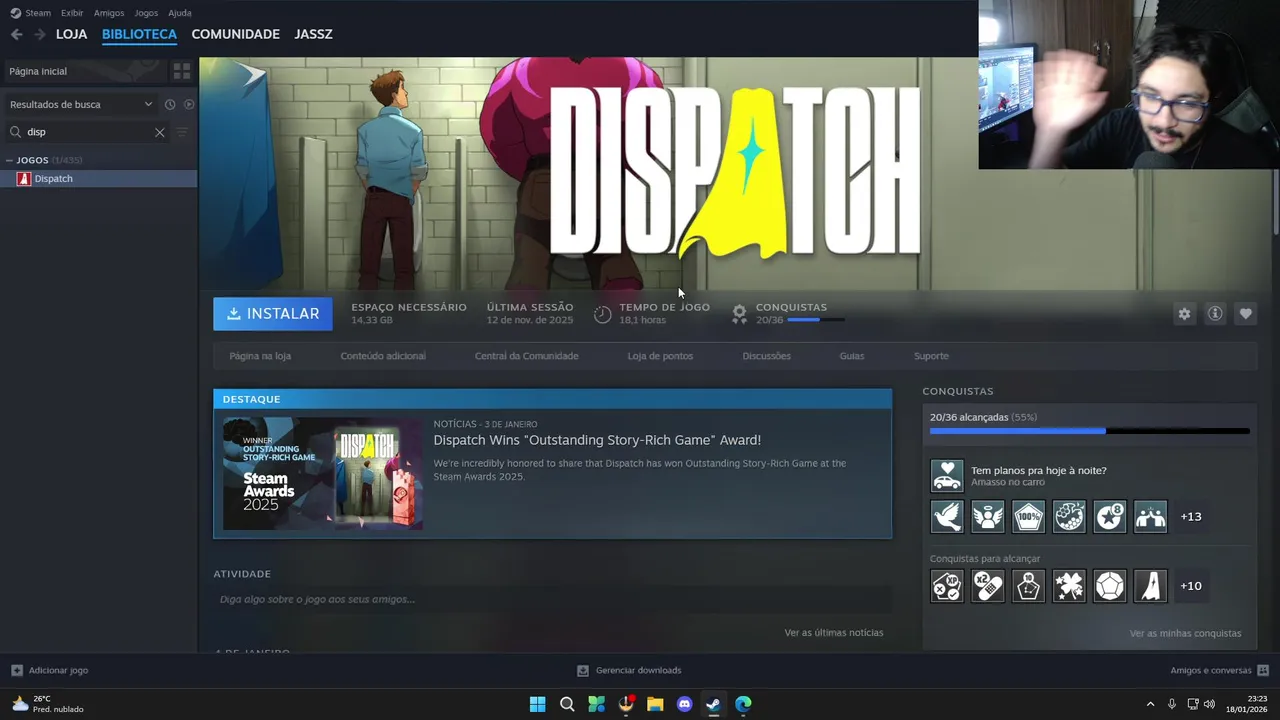Image resolution: width=1280 pixels, height=720 pixels.
Task: Show +10 more locked achievements
Action: pyautogui.click(x=1191, y=586)
